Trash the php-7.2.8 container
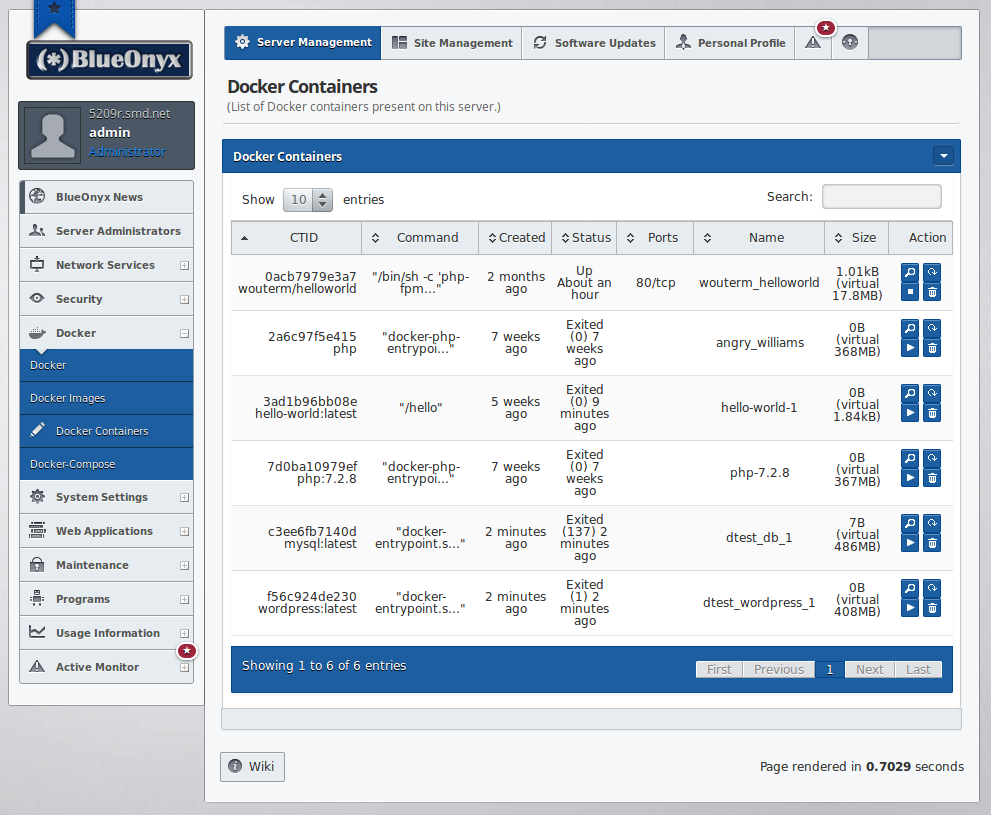The image size is (991, 815). pyautogui.click(x=932, y=478)
